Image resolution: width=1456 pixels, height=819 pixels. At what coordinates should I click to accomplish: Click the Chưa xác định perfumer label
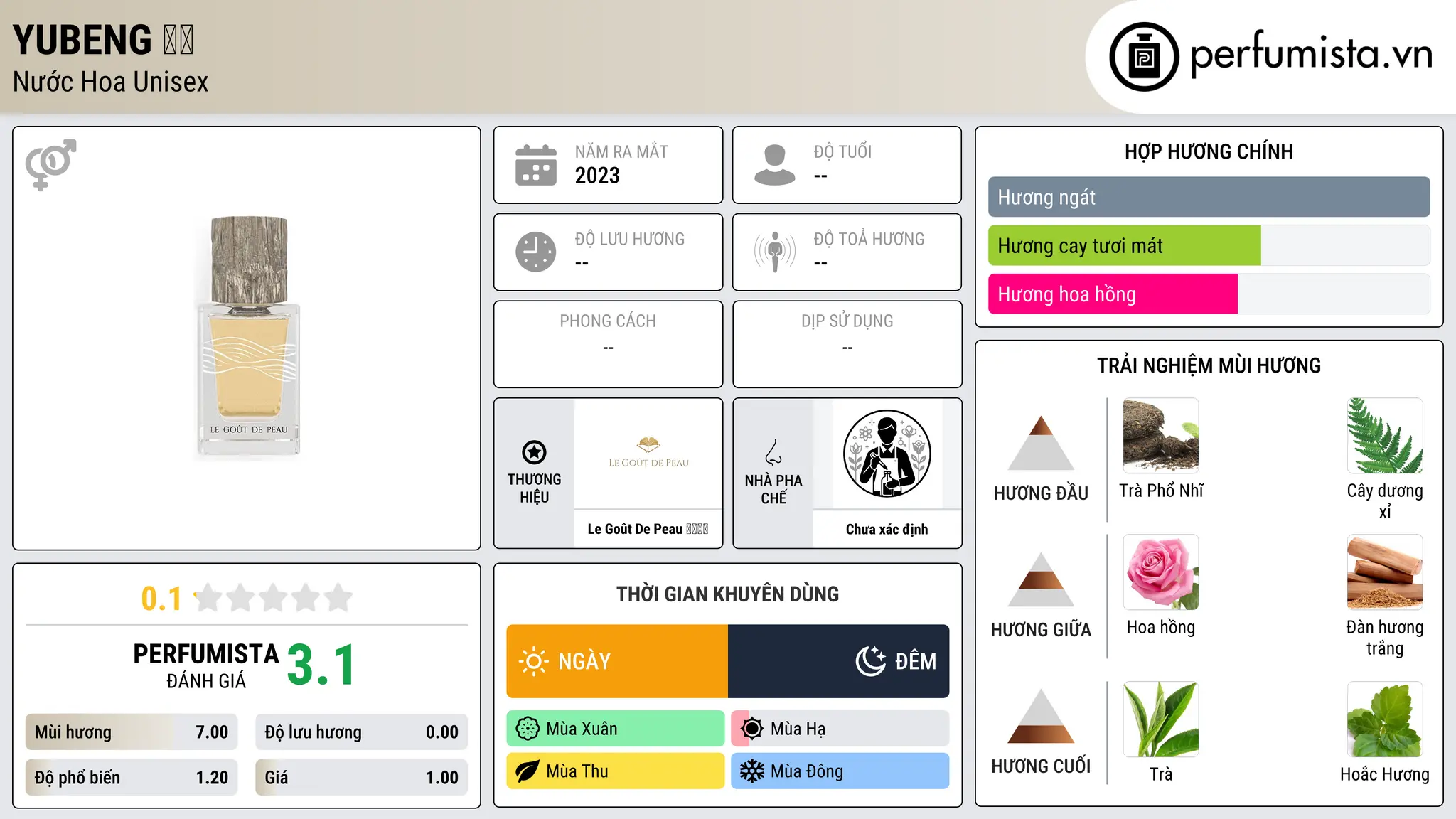[887, 529]
